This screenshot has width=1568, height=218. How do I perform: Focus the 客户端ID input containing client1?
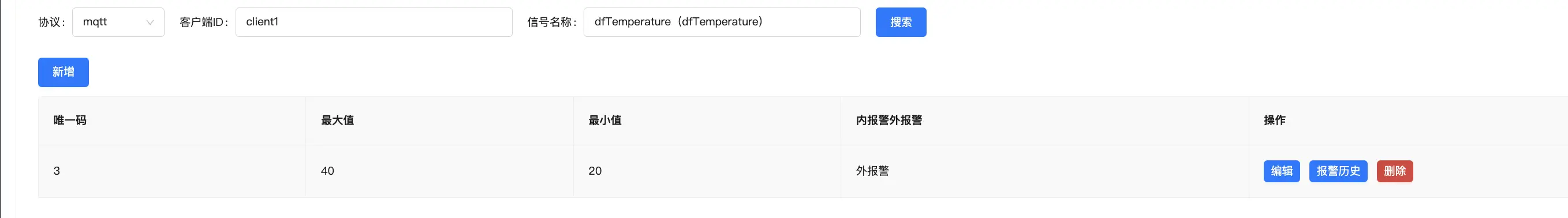tap(374, 22)
